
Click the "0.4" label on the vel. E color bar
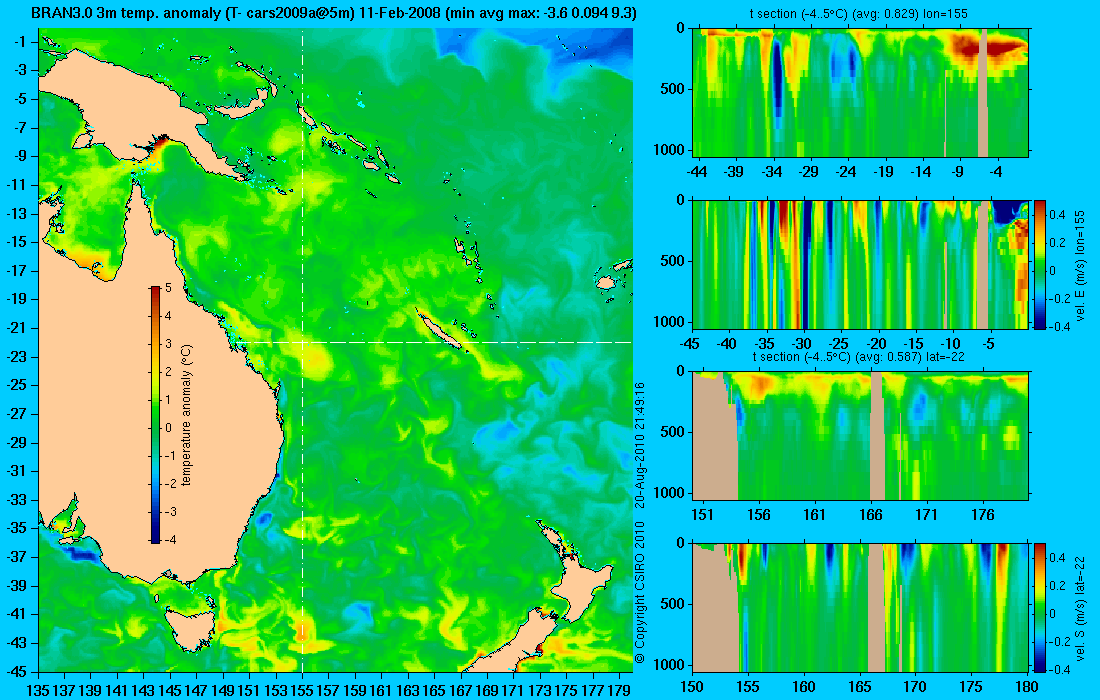(x=1057, y=215)
